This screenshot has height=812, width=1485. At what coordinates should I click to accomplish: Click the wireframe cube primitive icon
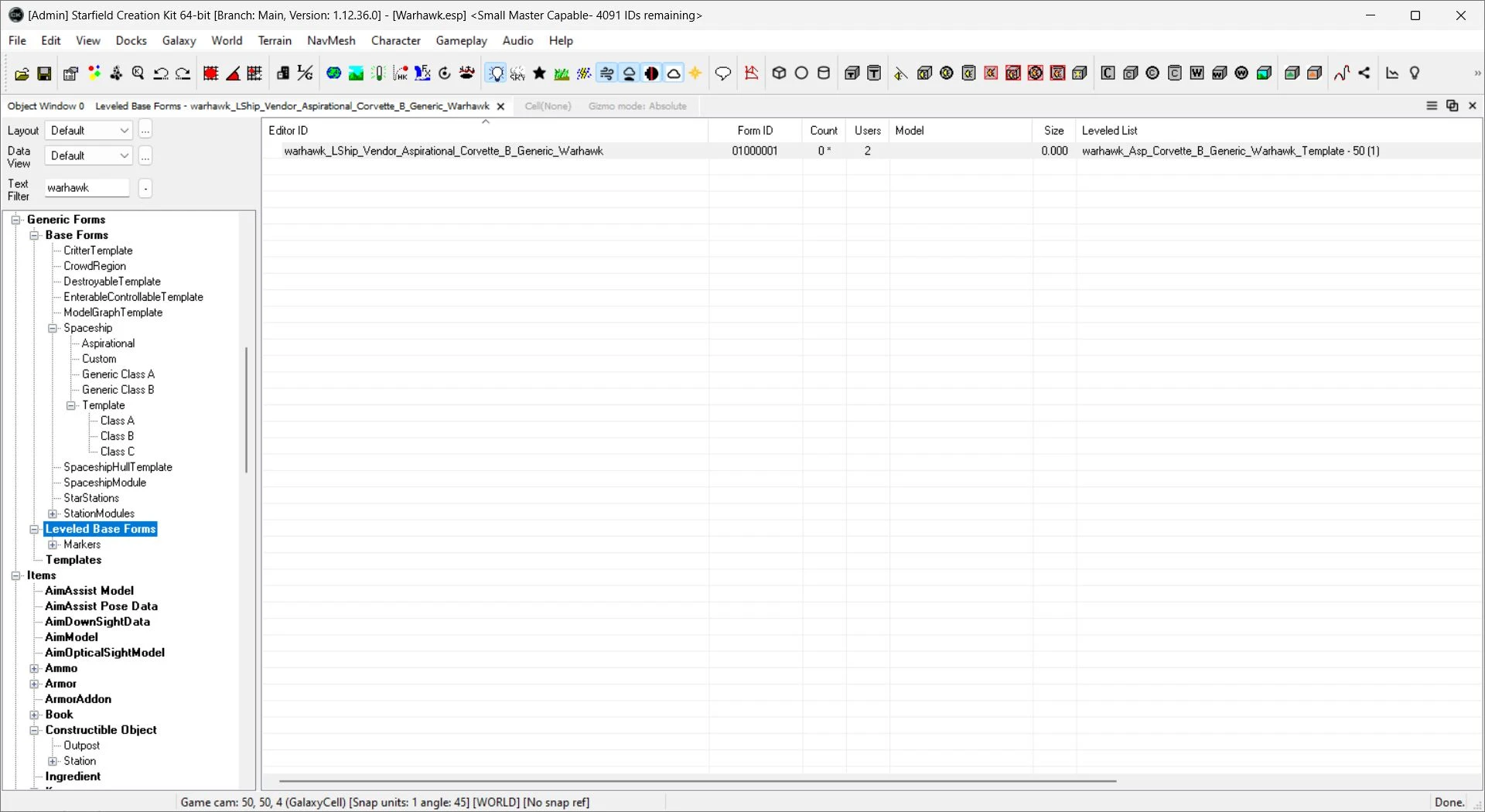pyautogui.click(x=780, y=73)
